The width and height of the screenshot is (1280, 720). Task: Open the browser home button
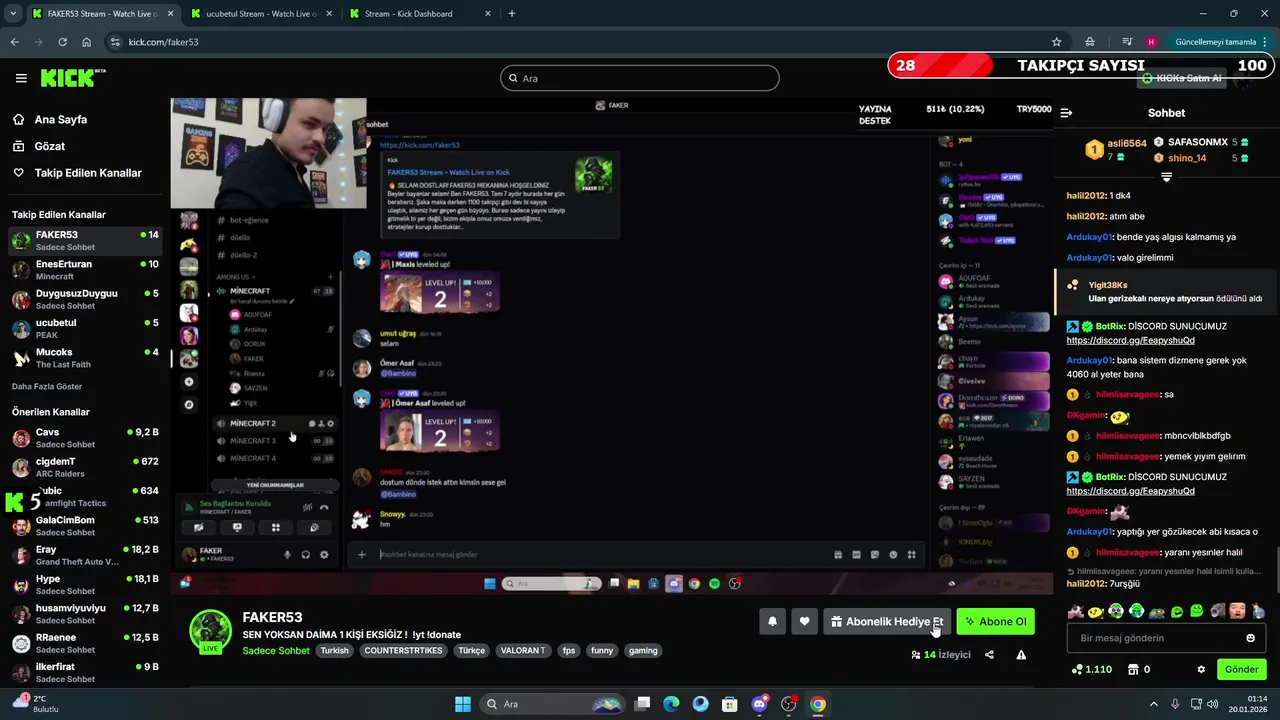click(x=86, y=42)
